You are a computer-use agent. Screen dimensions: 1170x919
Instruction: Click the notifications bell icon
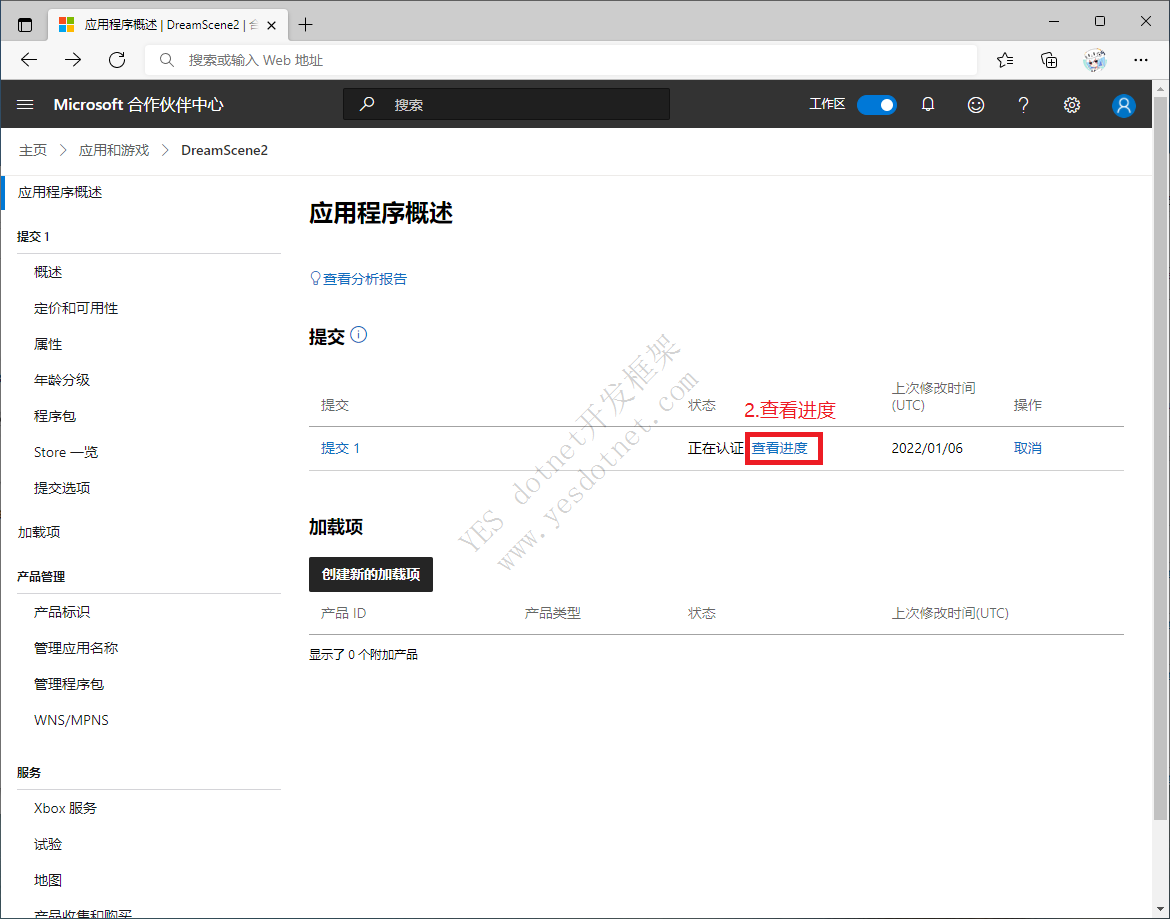pos(927,105)
